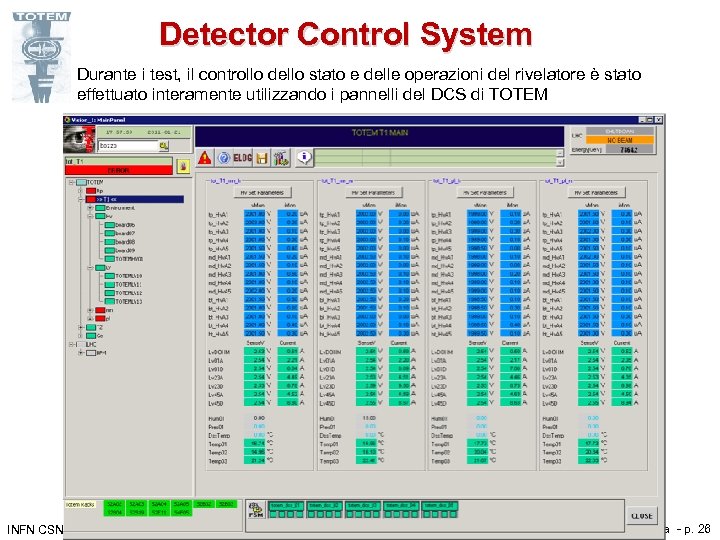The height and width of the screenshot is (540, 720).
Task: Open the tools settings toolbar icon
Action: click(x=281, y=158)
